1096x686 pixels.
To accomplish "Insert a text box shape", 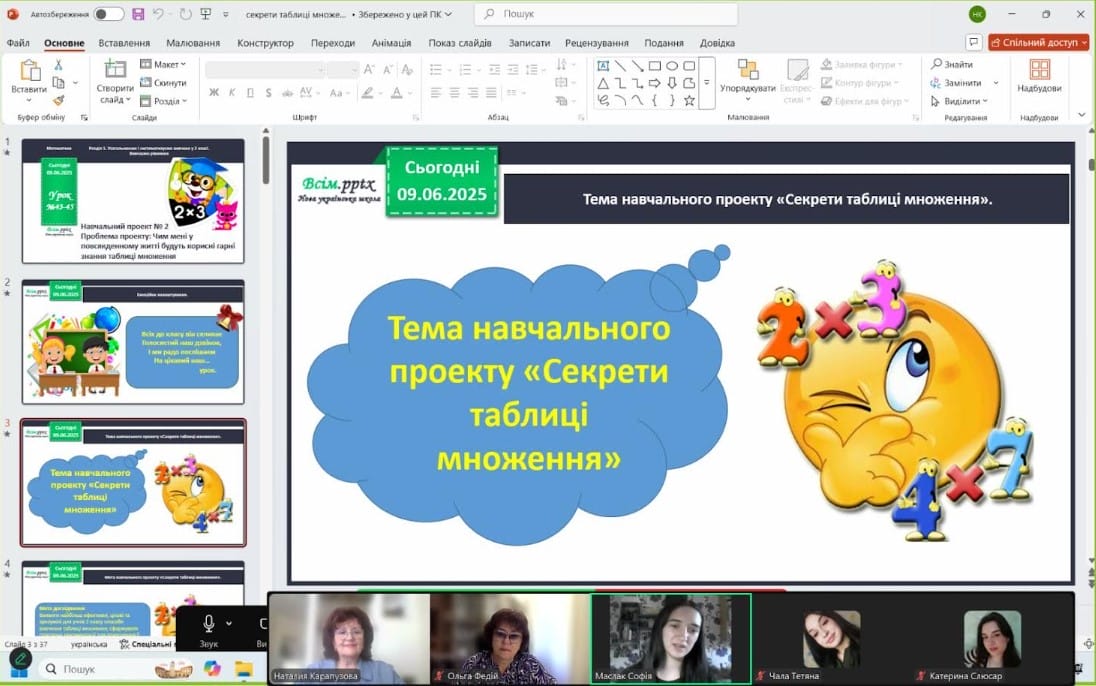I will (603, 66).
